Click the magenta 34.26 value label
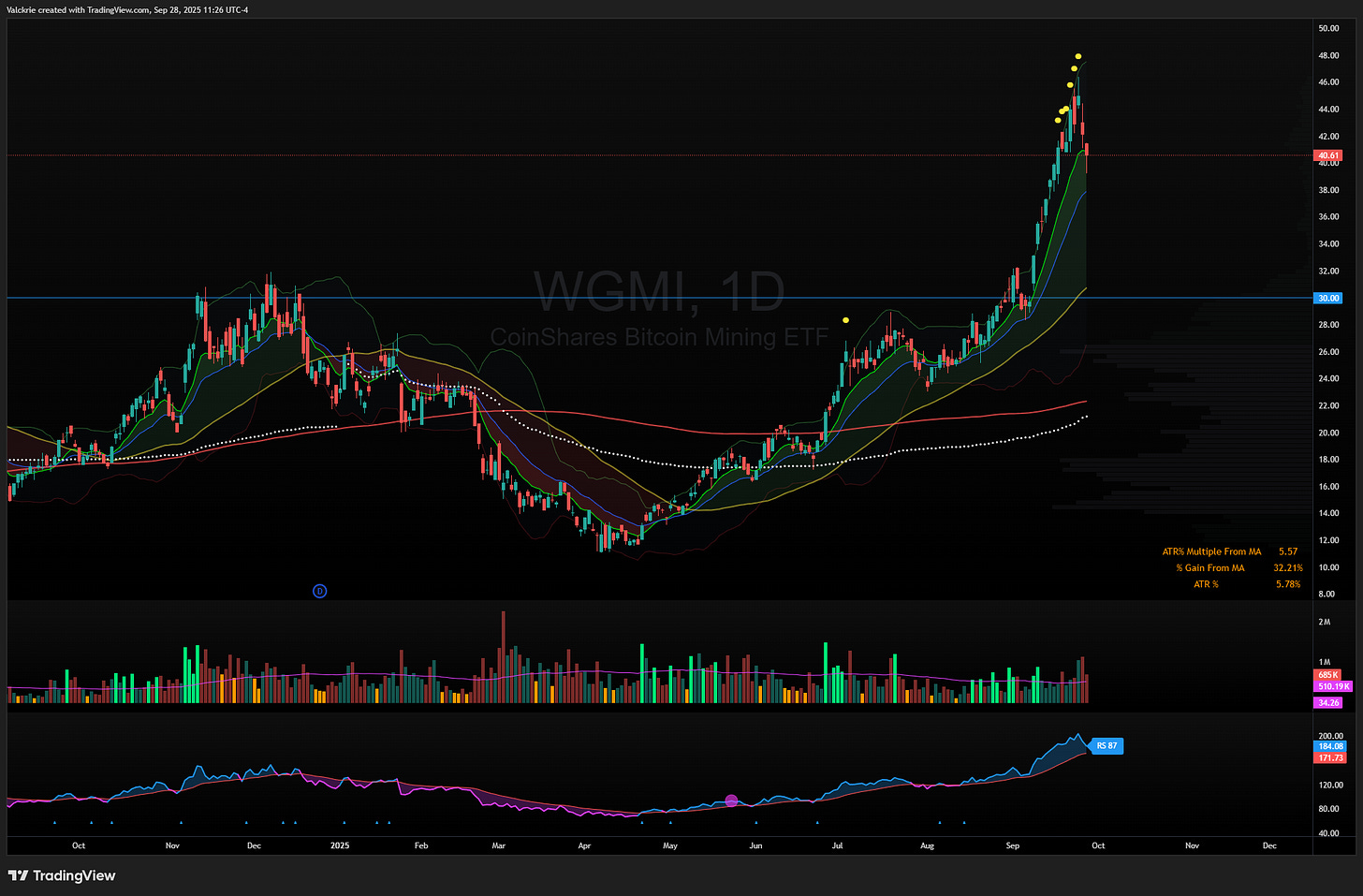This screenshot has width=1363, height=896. 1328,702
